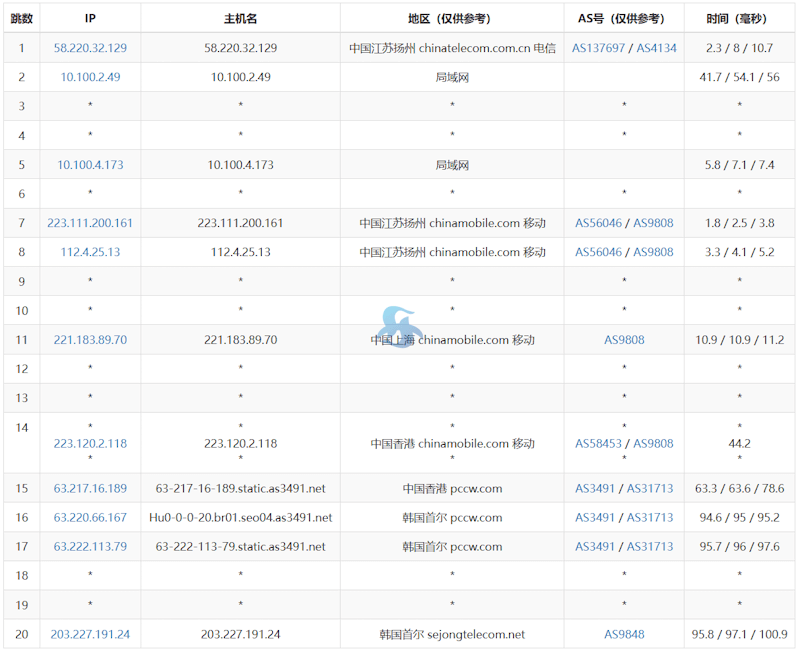Open IP link 203.227.191.24
The width and height of the screenshot is (800, 653).
[90, 634]
